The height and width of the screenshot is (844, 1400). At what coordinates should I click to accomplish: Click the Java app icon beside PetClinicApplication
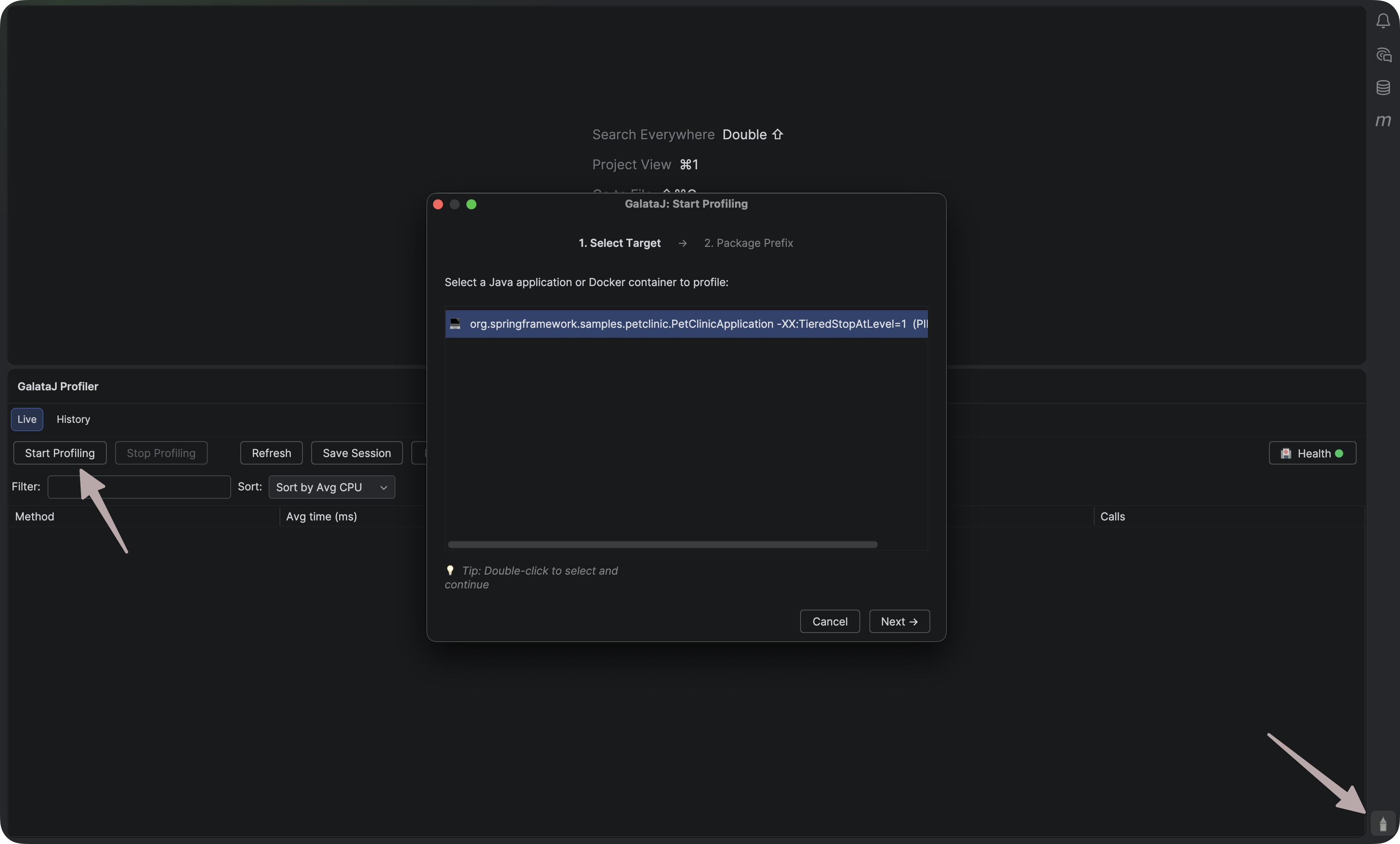click(456, 324)
